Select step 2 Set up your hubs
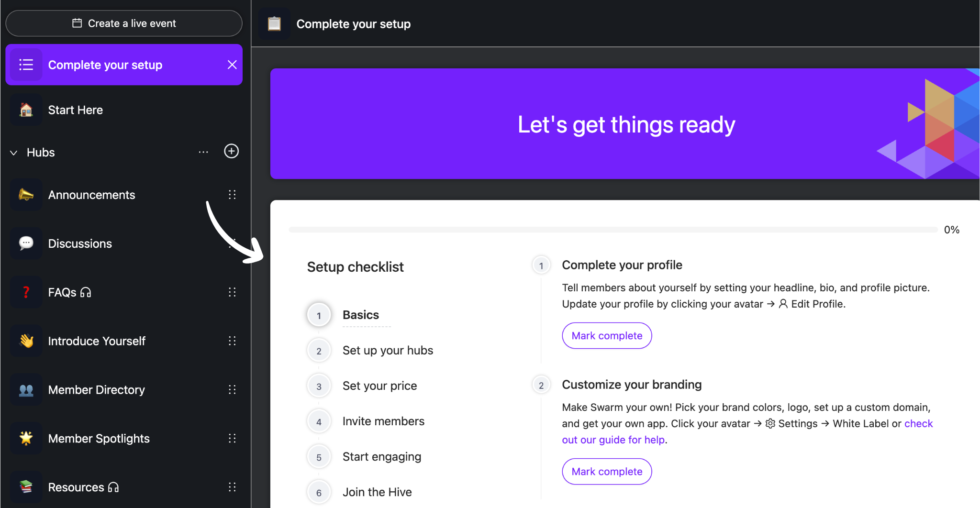The image size is (980, 508). pos(387,351)
